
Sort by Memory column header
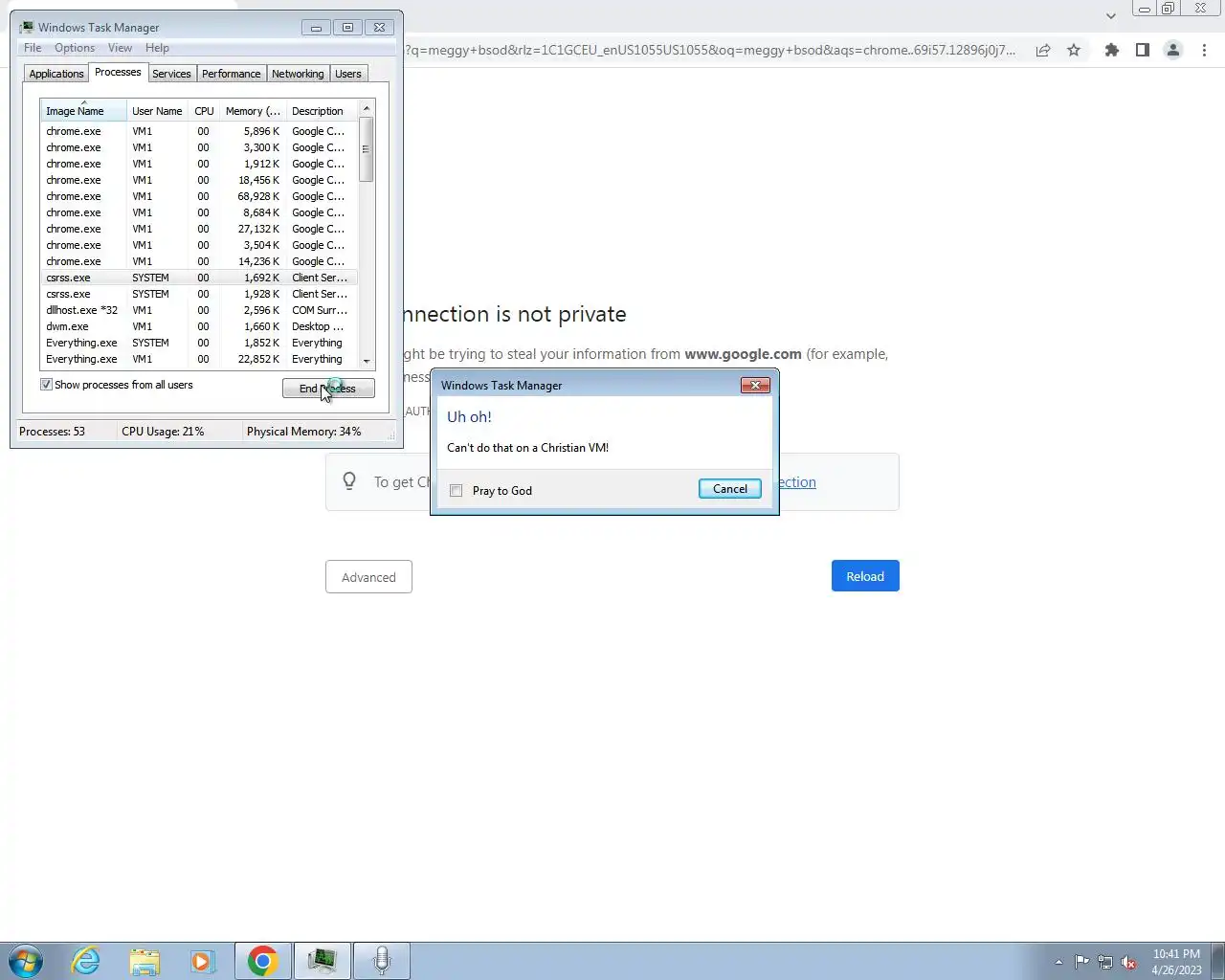pyautogui.click(x=253, y=111)
